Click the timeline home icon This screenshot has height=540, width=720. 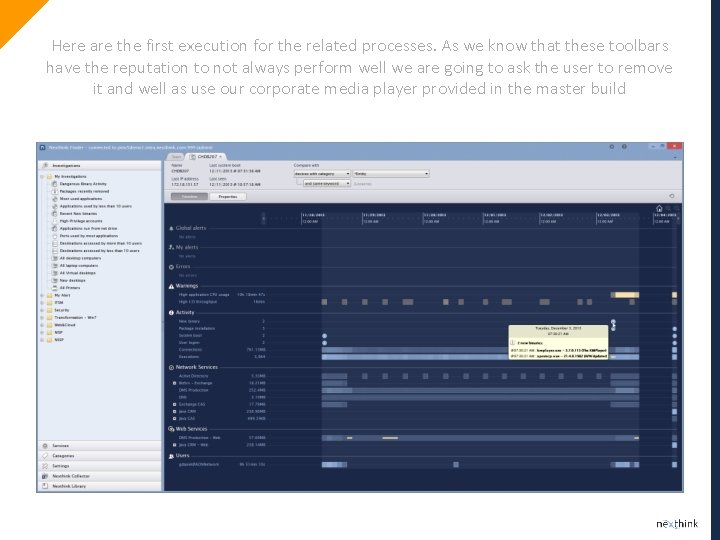(659, 208)
